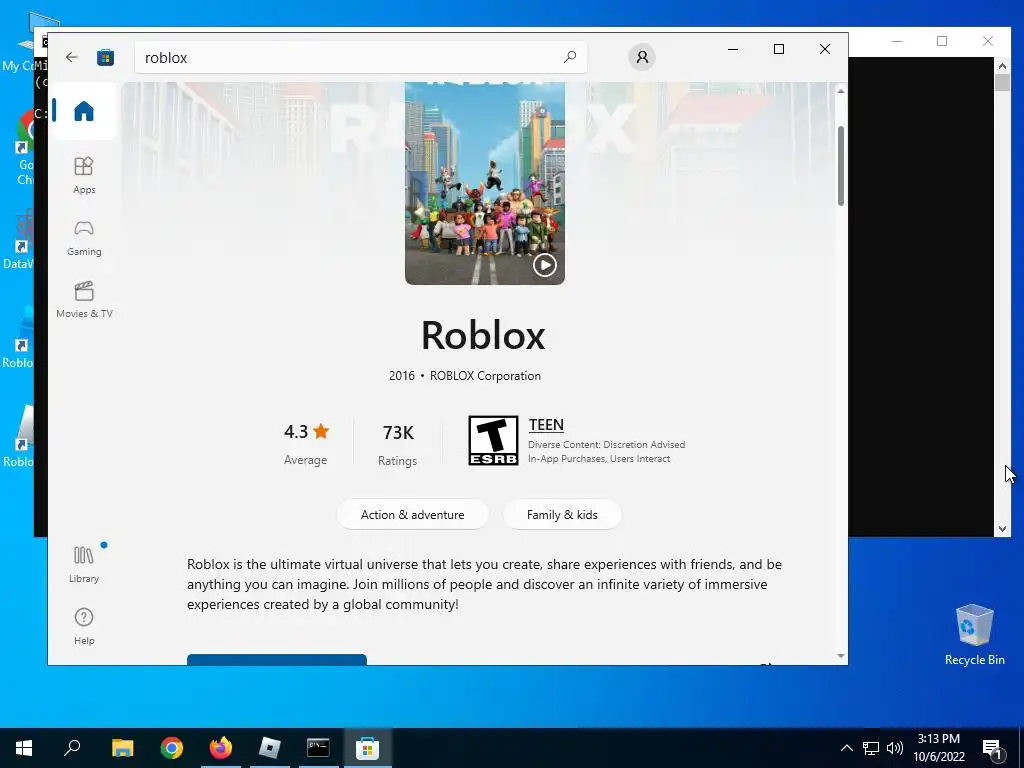The height and width of the screenshot is (768, 1024).
Task: Click the Store page vertical scrollbar thumb
Action: 840,166
